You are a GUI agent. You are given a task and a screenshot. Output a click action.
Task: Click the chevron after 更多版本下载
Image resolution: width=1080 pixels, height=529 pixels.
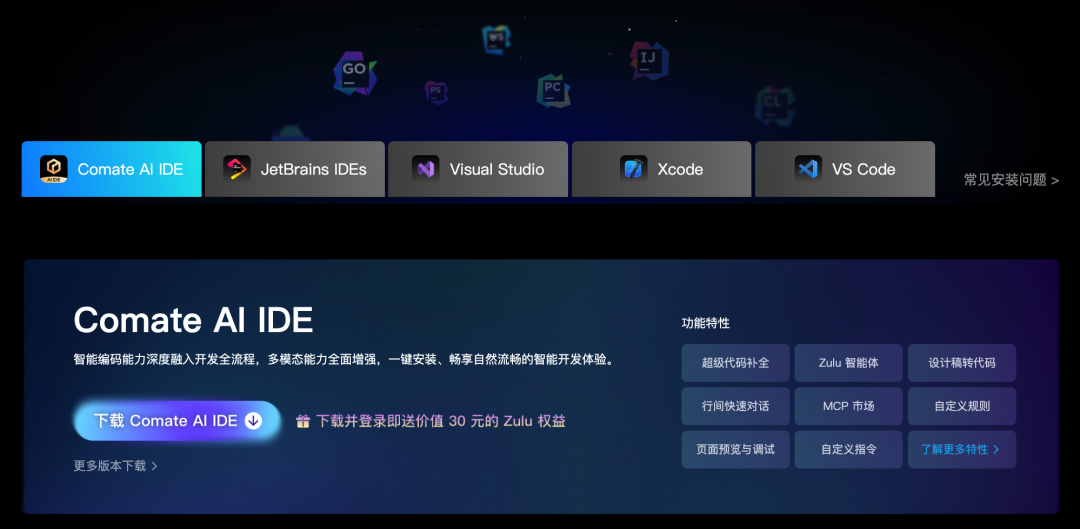(154, 466)
